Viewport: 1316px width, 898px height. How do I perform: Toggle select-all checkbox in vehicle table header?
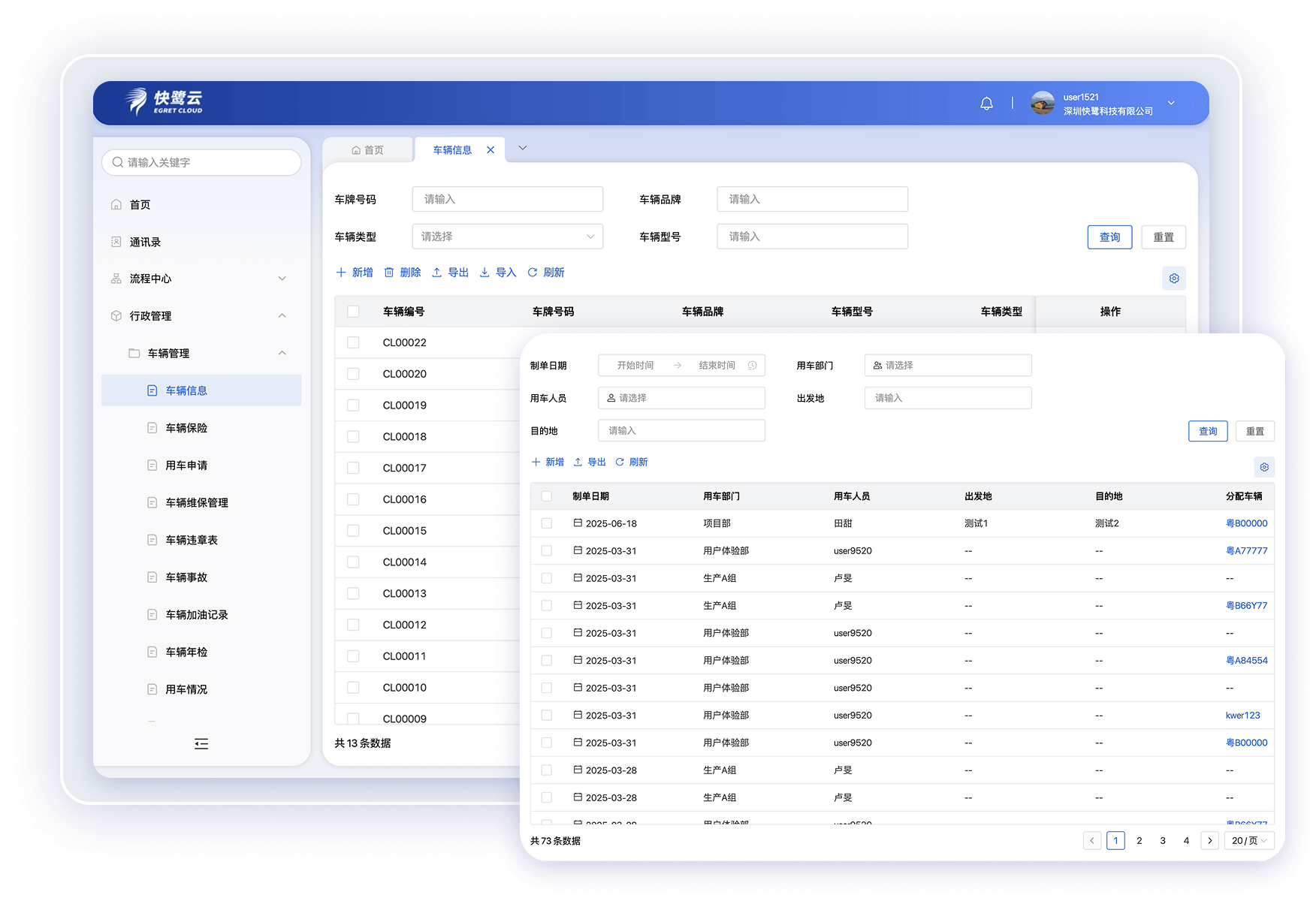click(353, 312)
